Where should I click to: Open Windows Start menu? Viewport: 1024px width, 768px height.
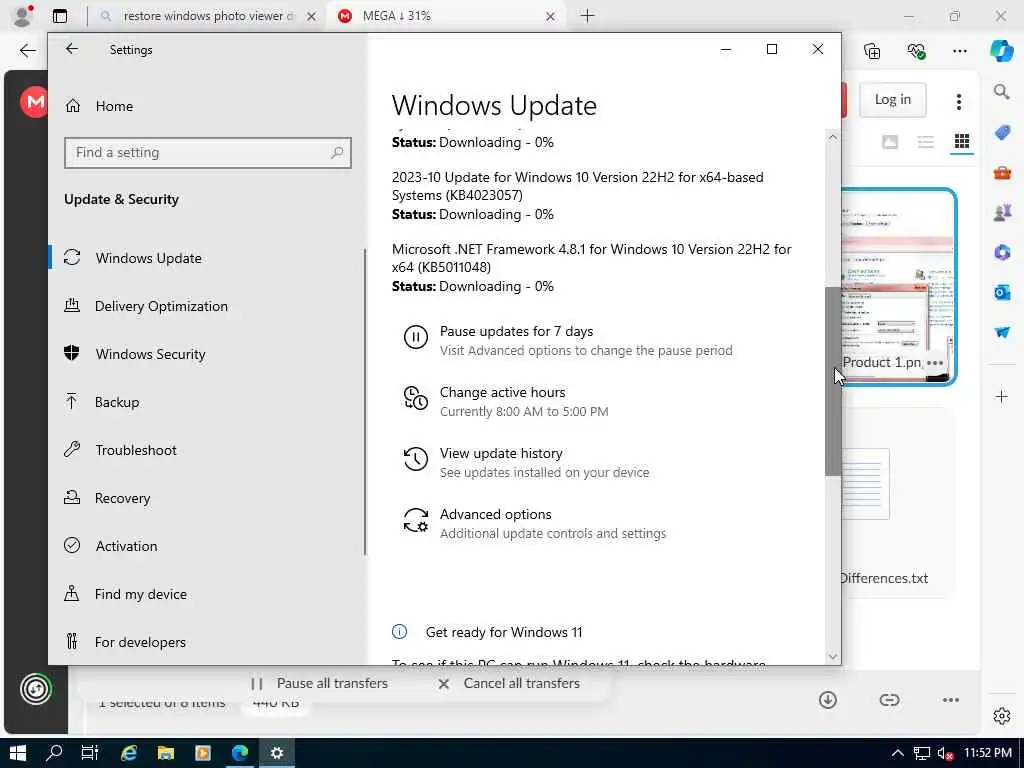click(18, 753)
